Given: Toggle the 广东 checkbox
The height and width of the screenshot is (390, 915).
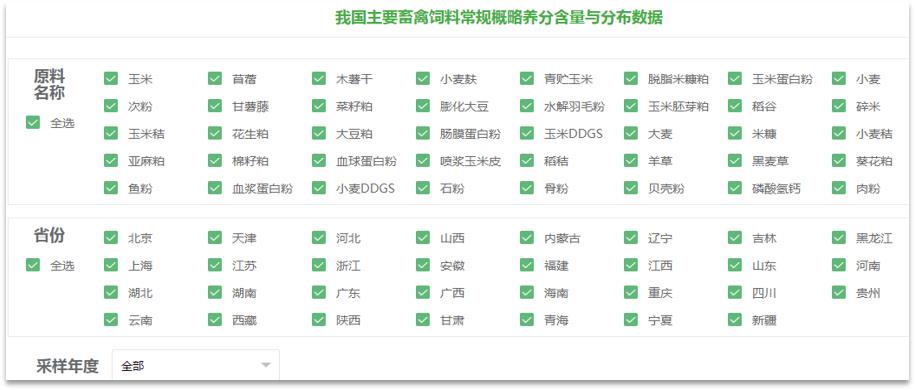Looking at the screenshot, I should [x=319, y=291].
